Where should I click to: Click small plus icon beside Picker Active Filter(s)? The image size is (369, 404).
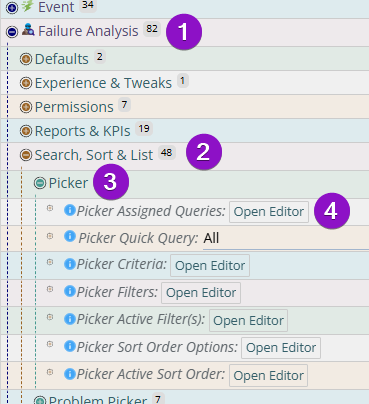point(50,317)
